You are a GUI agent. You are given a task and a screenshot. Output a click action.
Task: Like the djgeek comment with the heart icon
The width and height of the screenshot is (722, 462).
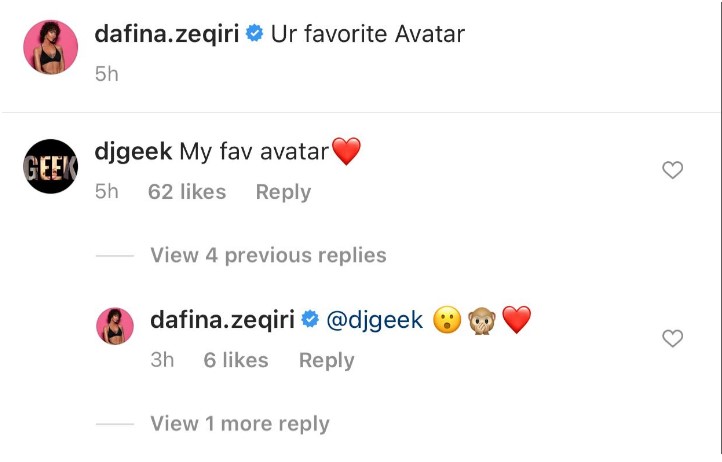tap(673, 171)
